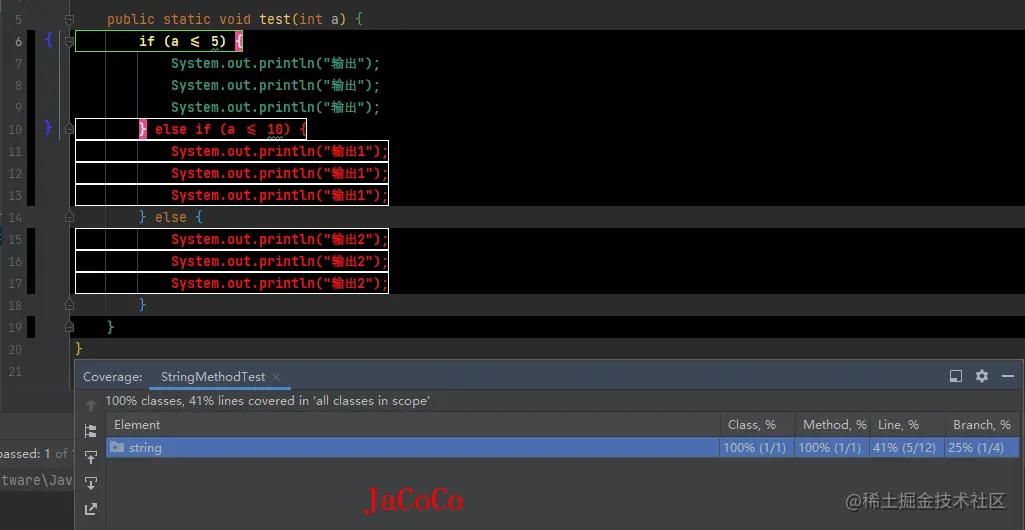
Task: Click the println("输出") statement on line 8
Action: [275, 86]
